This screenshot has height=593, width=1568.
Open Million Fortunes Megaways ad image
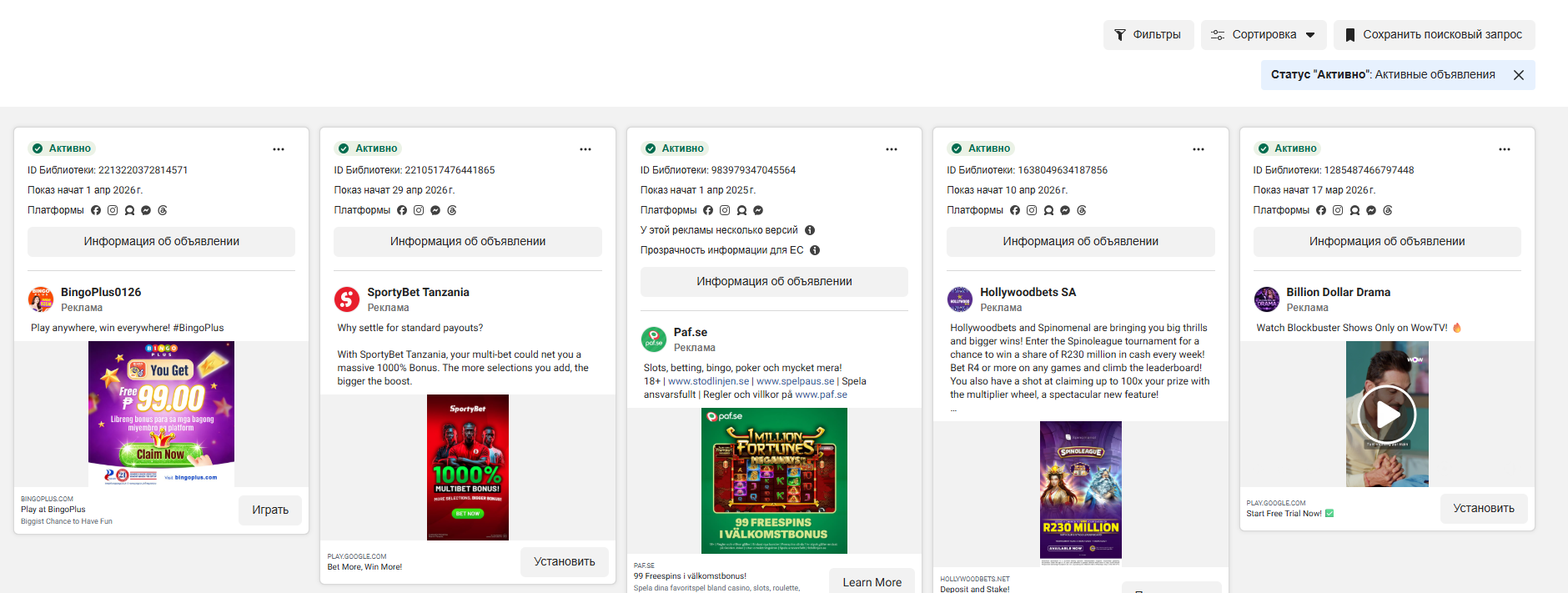coord(774,480)
